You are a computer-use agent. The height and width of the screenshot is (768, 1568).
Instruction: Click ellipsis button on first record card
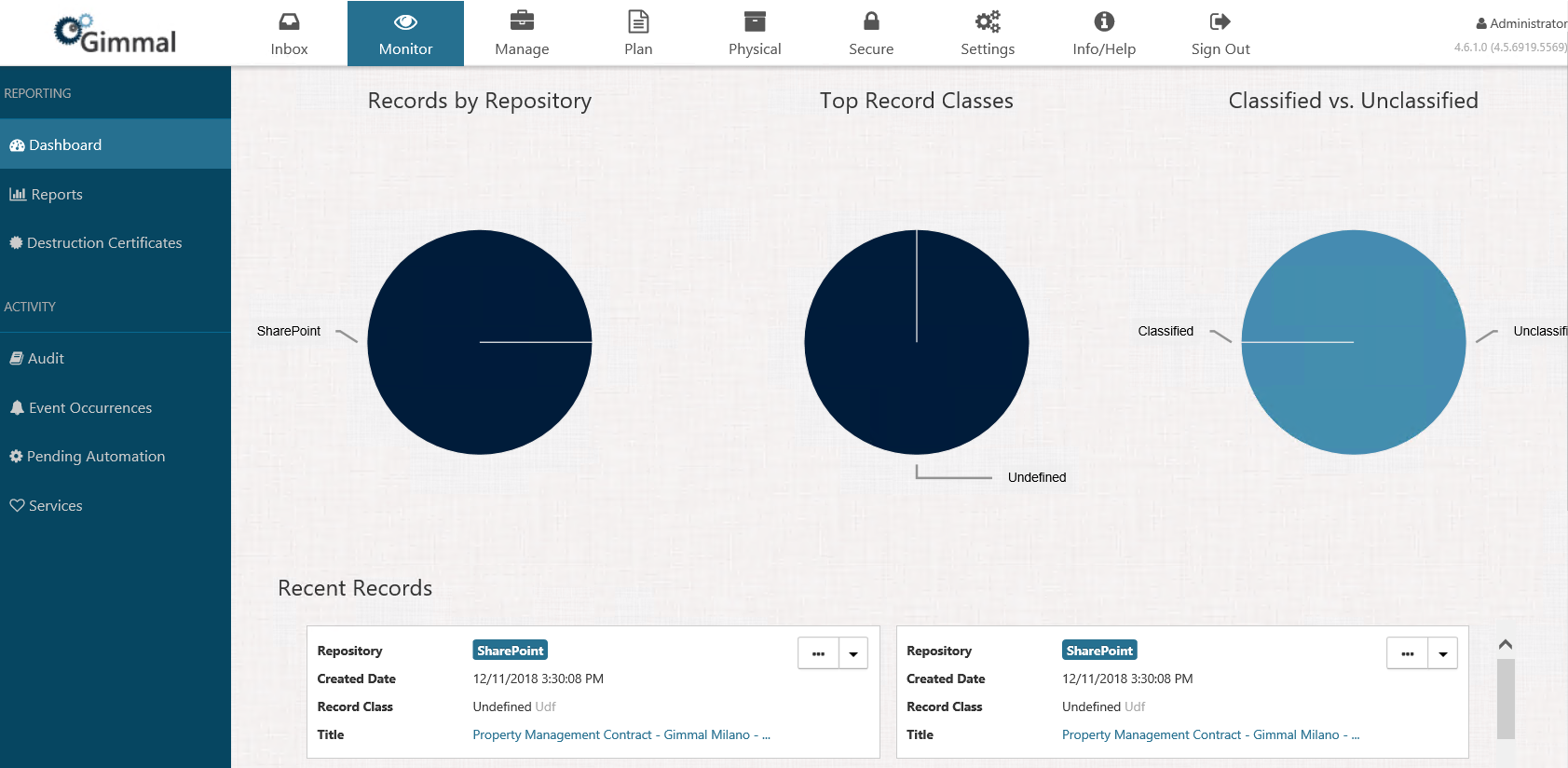(818, 653)
